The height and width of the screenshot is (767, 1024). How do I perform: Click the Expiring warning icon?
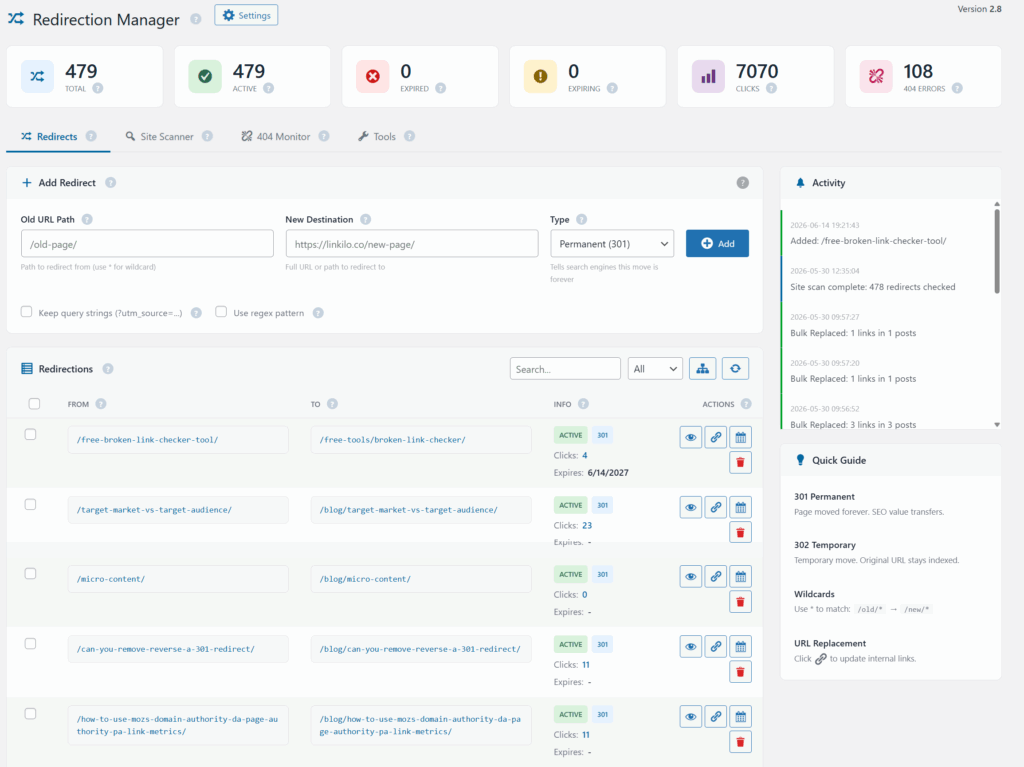[541, 76]
